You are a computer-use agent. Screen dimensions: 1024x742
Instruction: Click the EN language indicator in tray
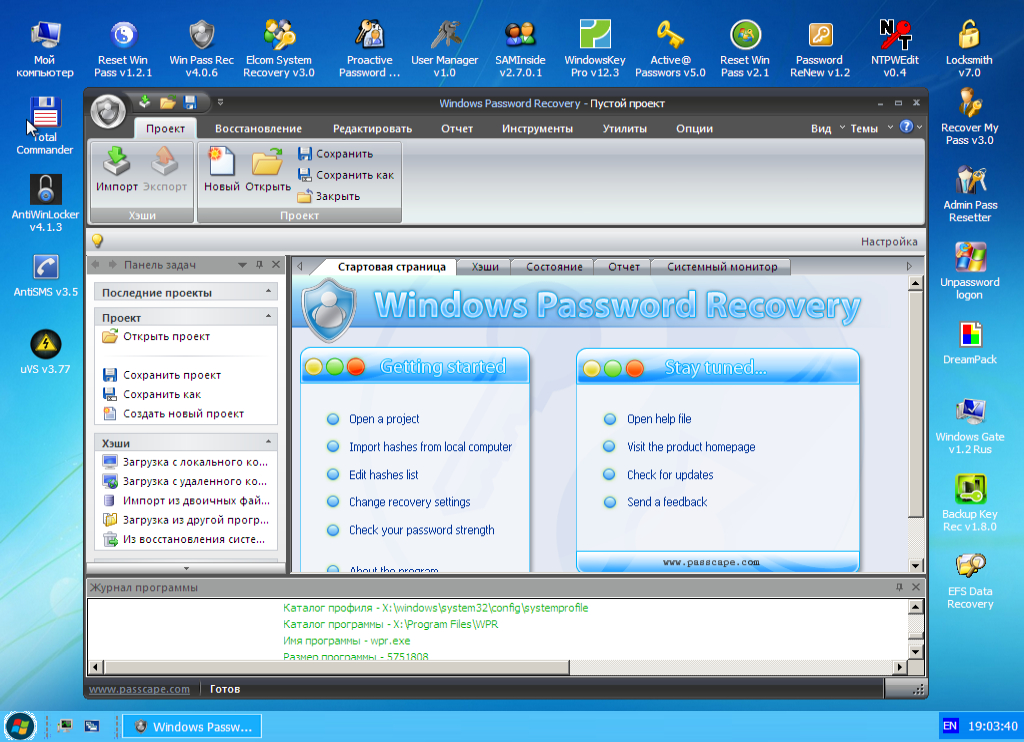[950, 726]
